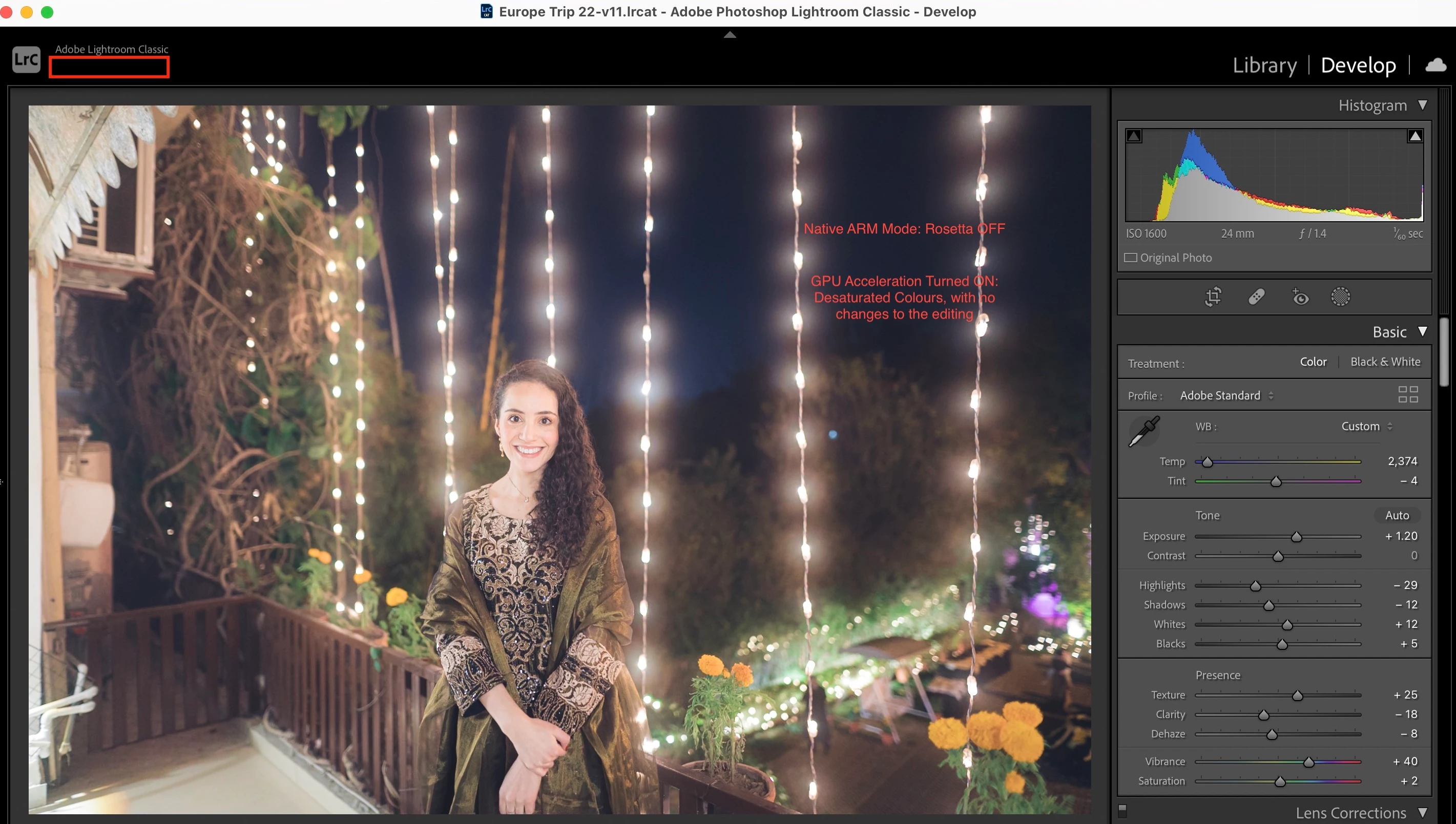
Task: Click the cloud sync status icon
Action: [1436, 65]
